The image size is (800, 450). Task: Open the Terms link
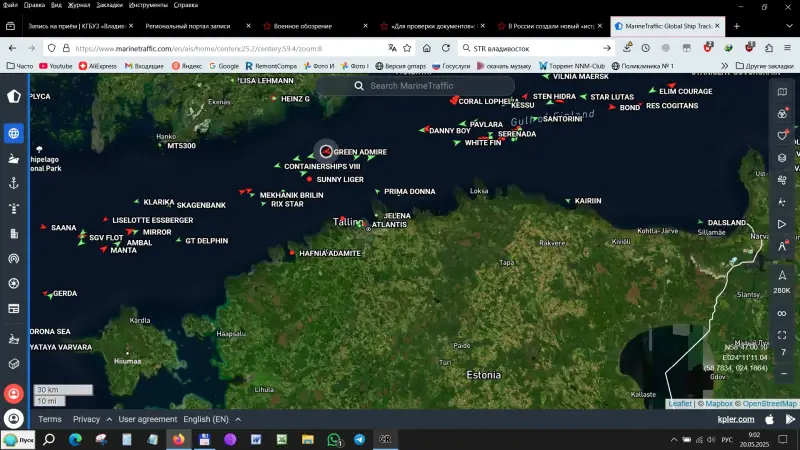click(49, 419)
